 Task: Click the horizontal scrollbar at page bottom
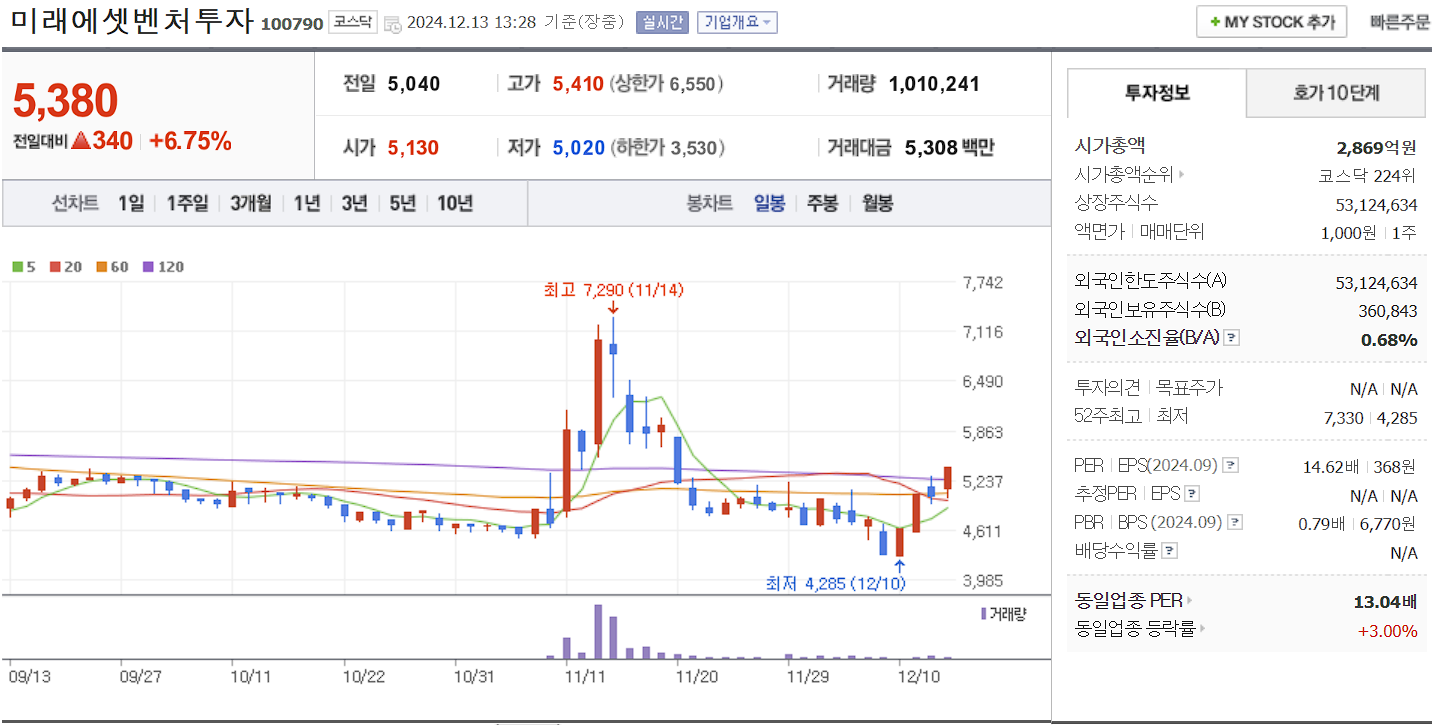[x=530, y=720]
